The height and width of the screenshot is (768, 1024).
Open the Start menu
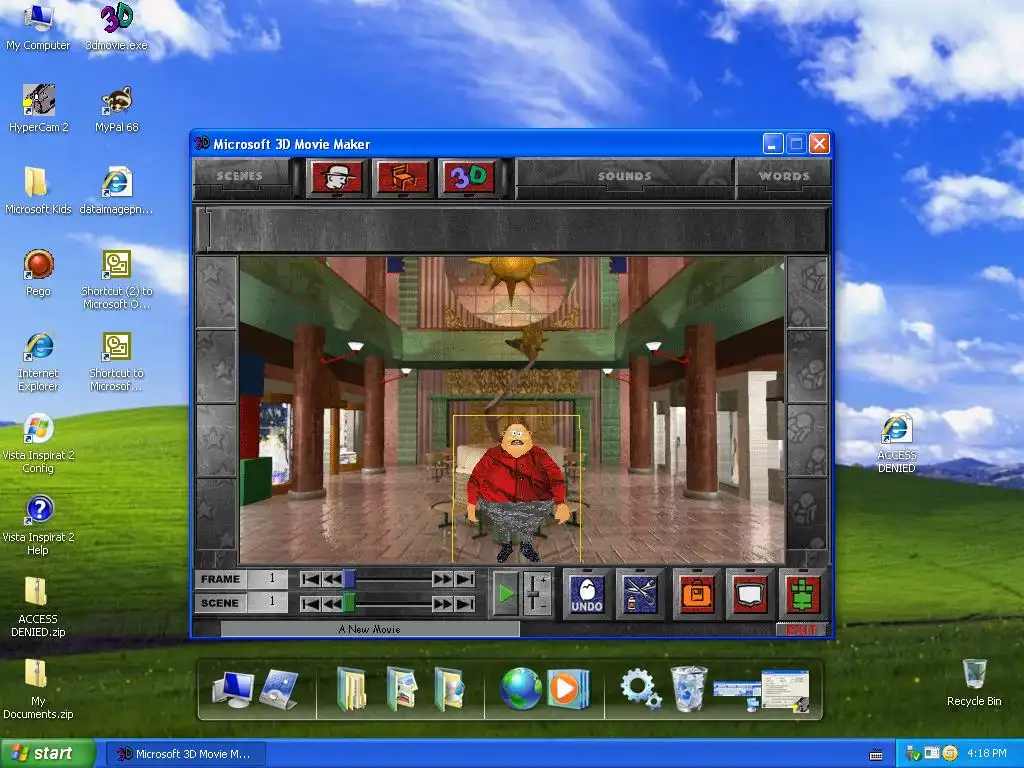point(47,754)
